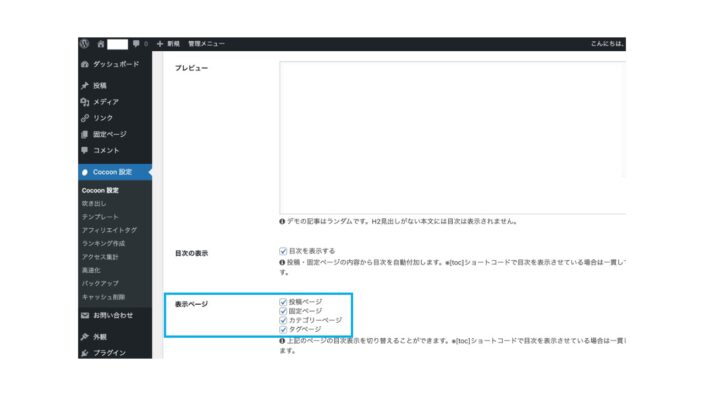Visit site via the home icon
The height and width of the screenshot is (396, 704).
point(101,44)
